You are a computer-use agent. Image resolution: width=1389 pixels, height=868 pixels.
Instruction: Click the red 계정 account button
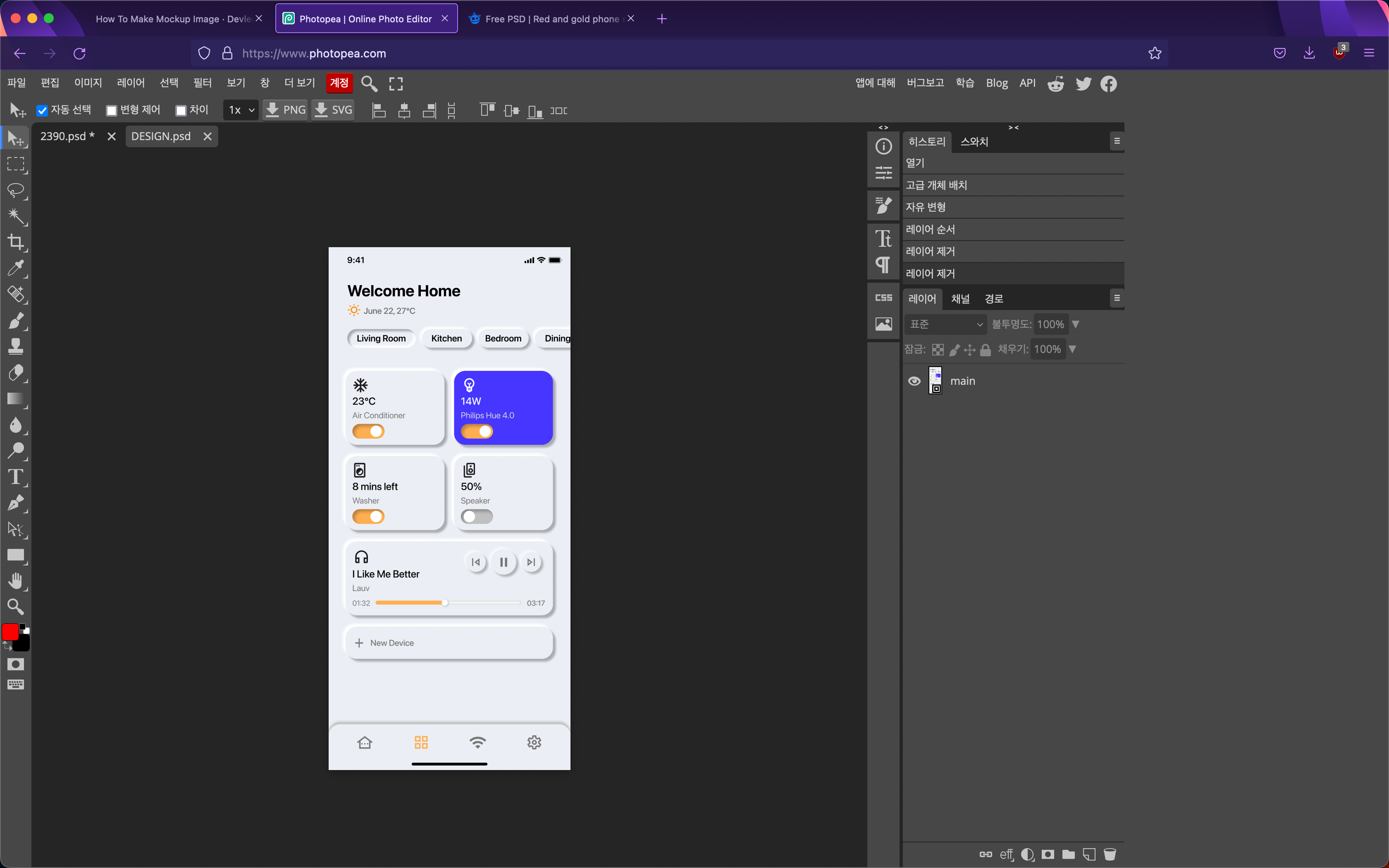tap(339, 83)
